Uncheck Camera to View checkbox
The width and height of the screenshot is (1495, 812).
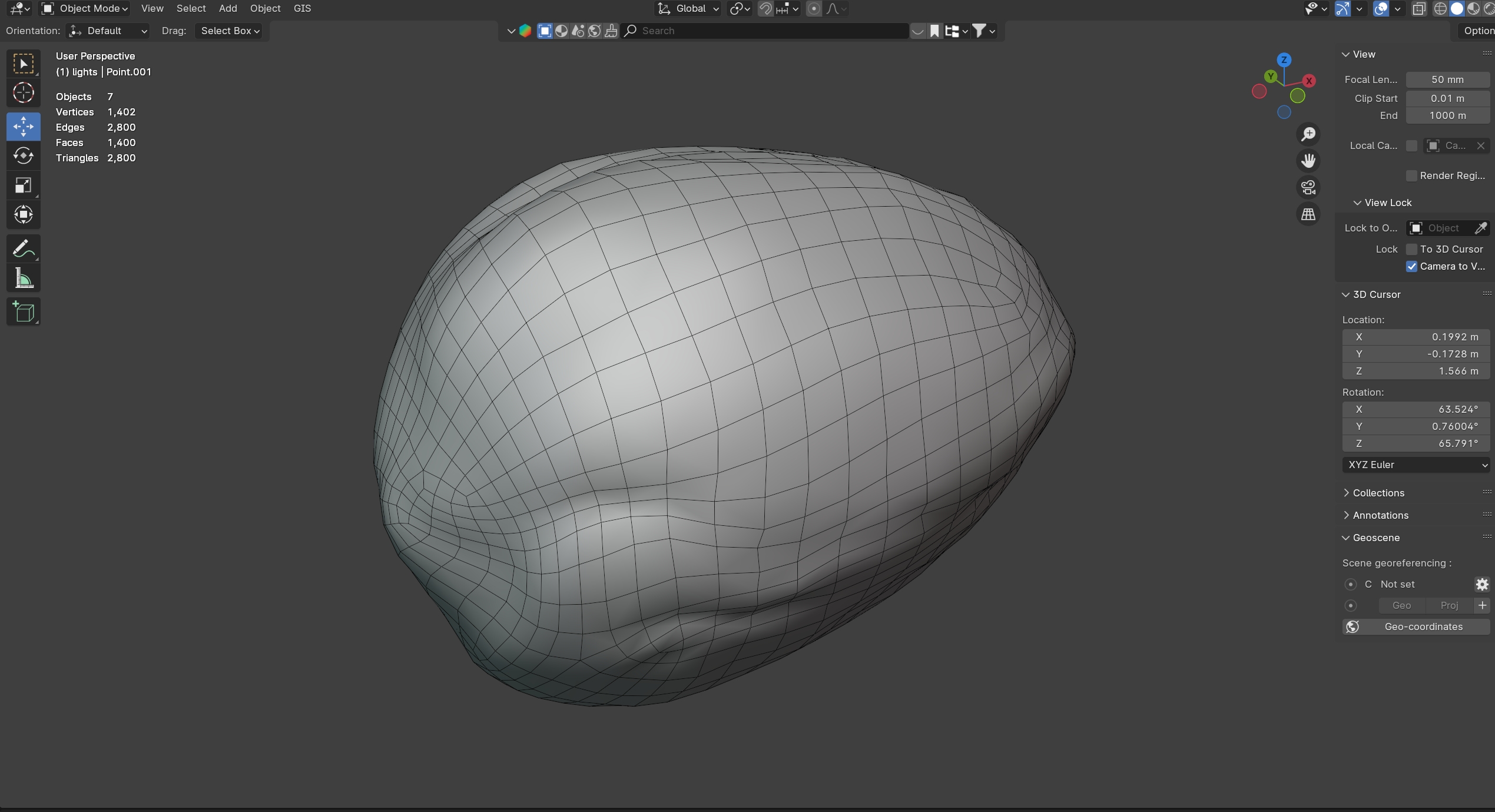coord(1411,266)
